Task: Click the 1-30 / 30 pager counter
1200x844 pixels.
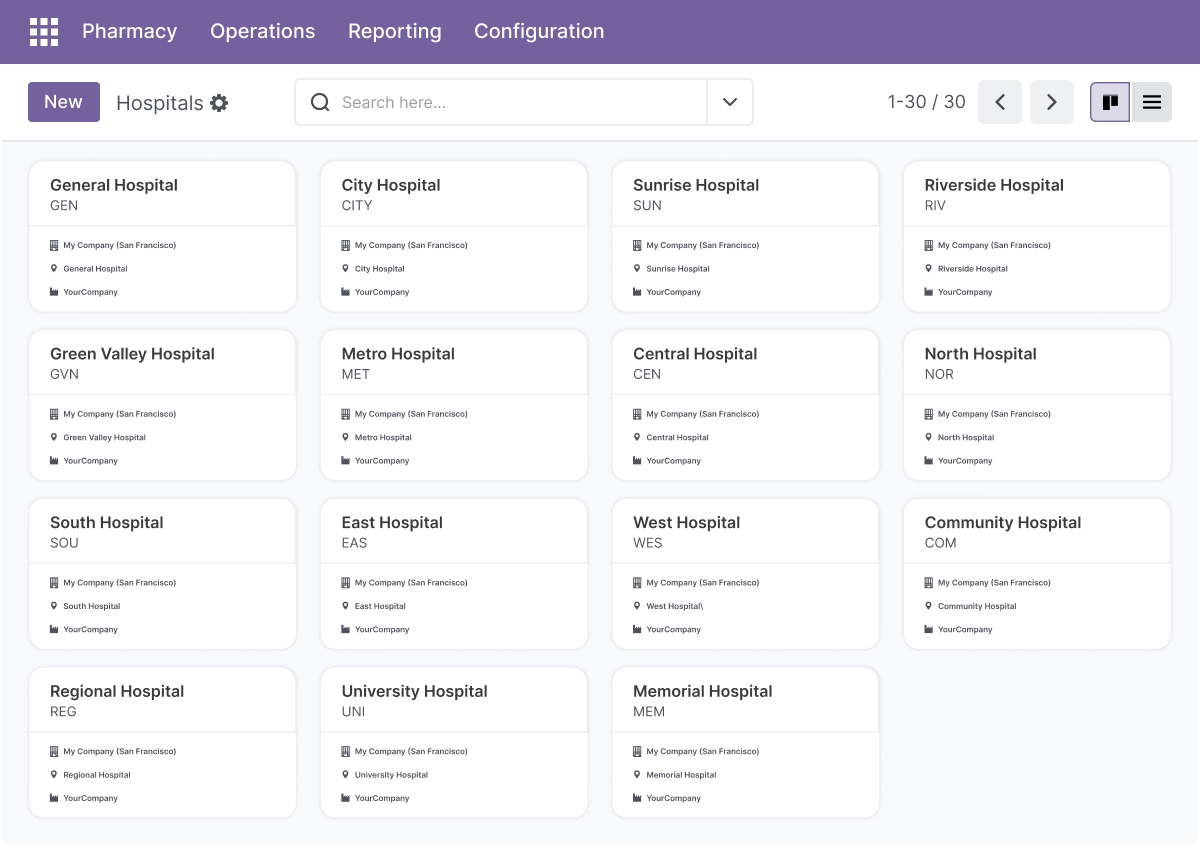Action: click(927, 102)
